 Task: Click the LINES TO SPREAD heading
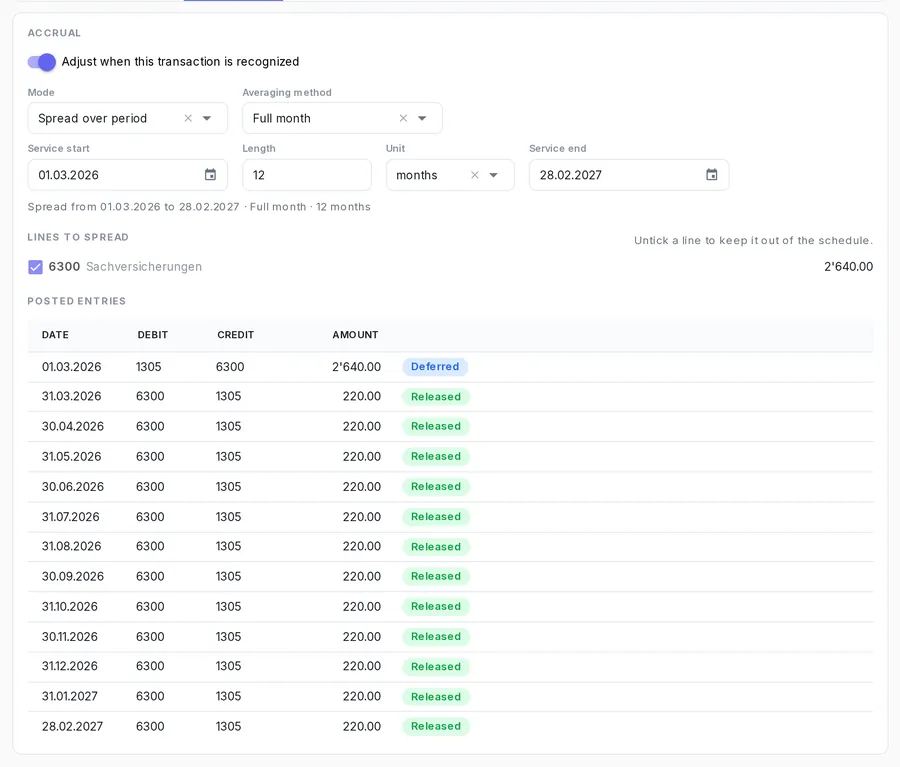(x=78, y=237)
